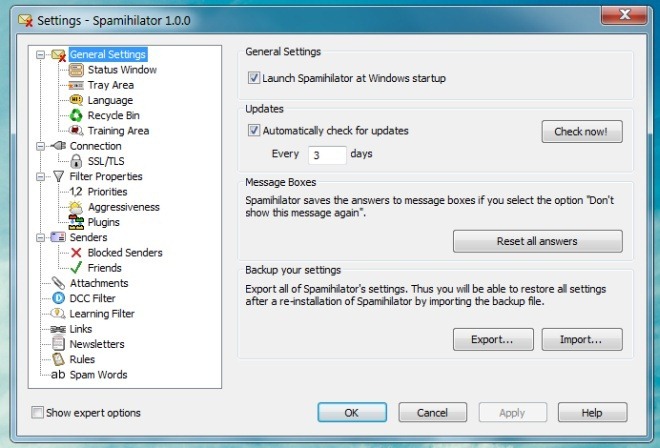Click the Export... button
Viewport: 660px width, 448px height.
point(493,339)
